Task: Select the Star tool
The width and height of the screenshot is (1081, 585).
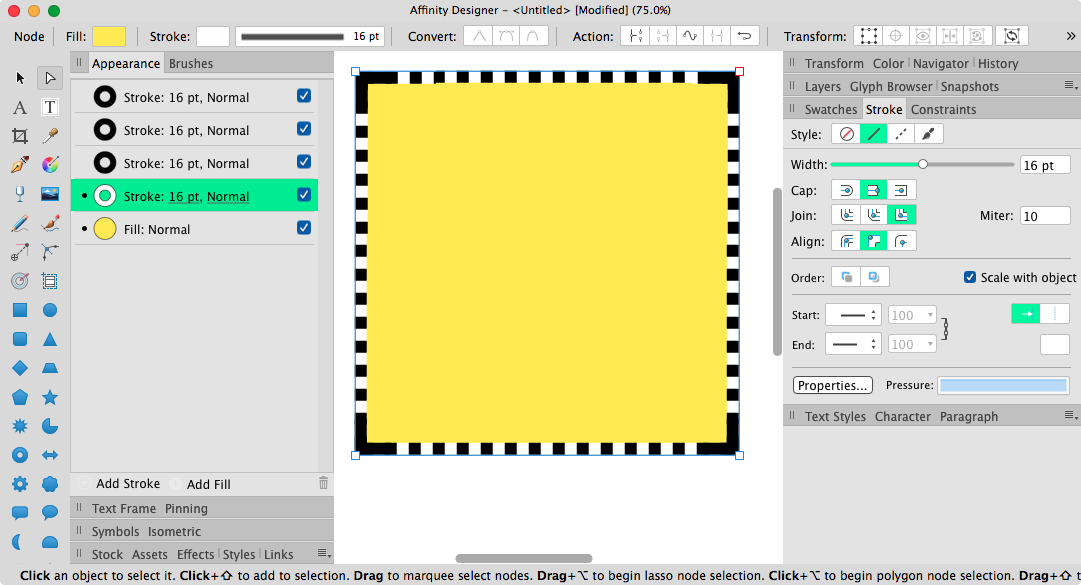Action: pyautogui.click(x=50, y=397)
